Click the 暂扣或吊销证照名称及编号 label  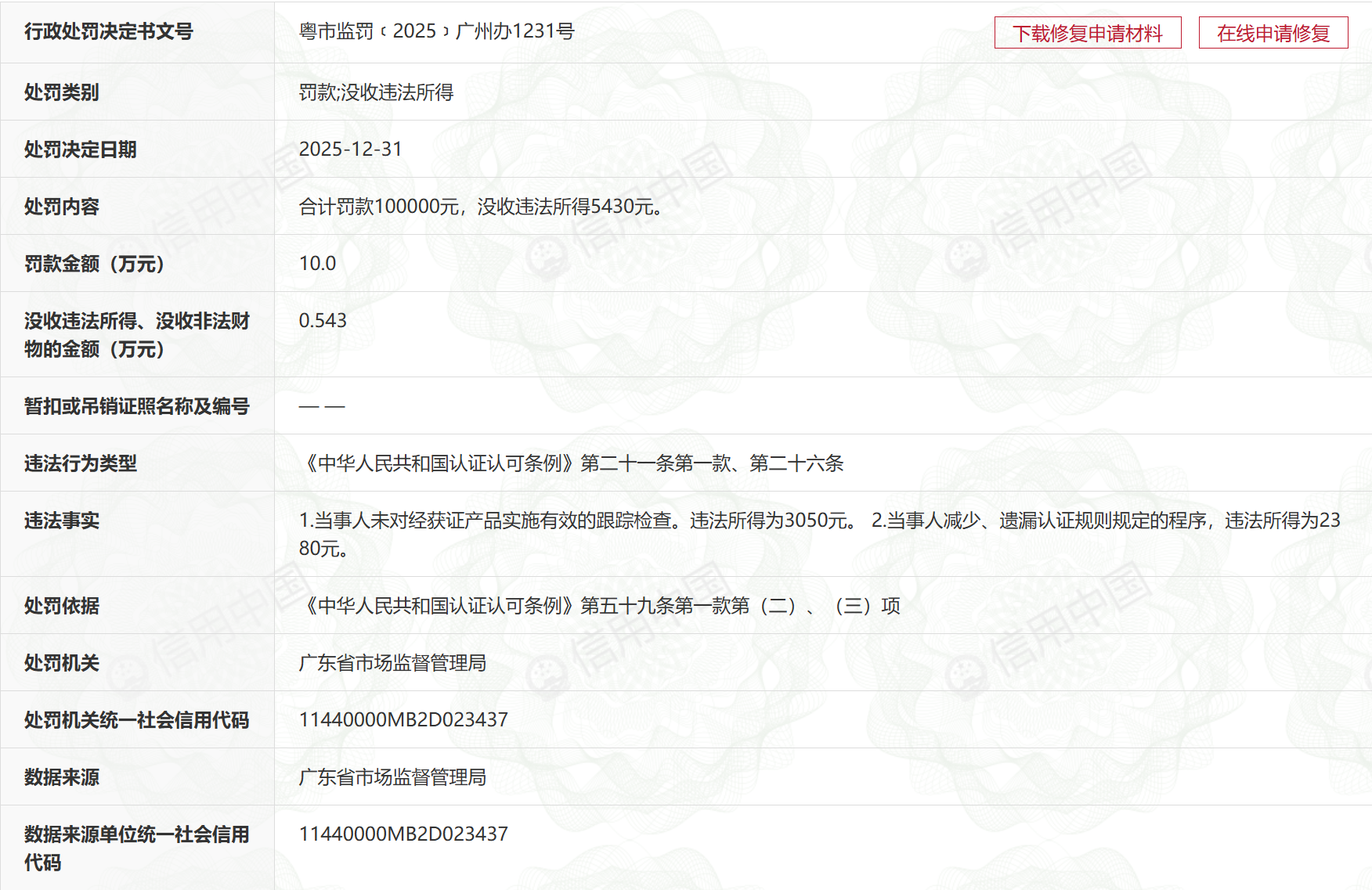136,406
